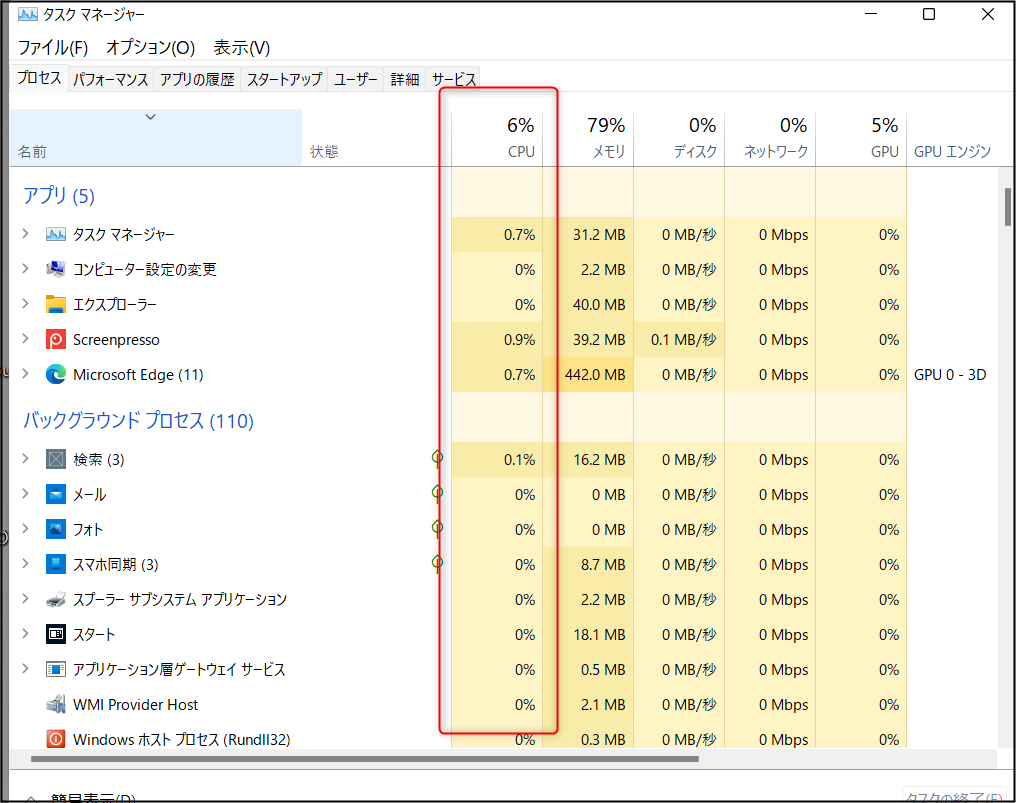Expand the スプーラー サブシステム アプリケーション row
This screenshot has width=1016, height=803.
coord(25,598)
